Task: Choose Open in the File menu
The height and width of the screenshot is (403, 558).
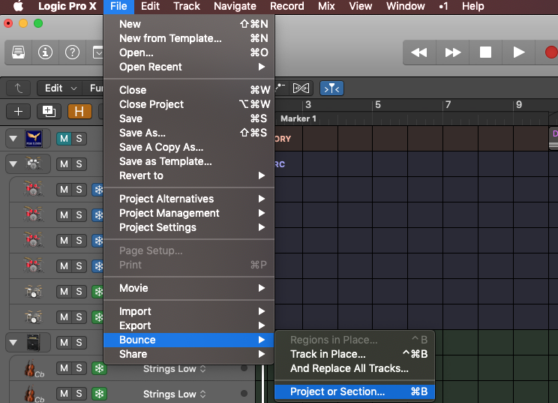Action: click(x=189, y=53)
